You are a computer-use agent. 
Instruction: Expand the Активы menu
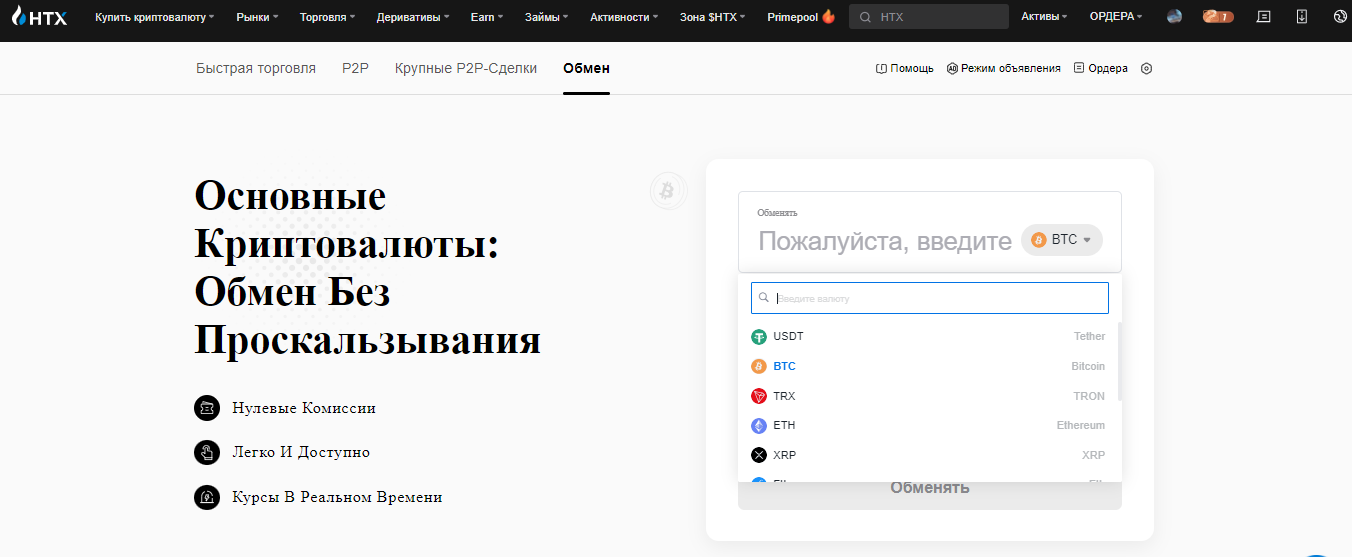1044,17
